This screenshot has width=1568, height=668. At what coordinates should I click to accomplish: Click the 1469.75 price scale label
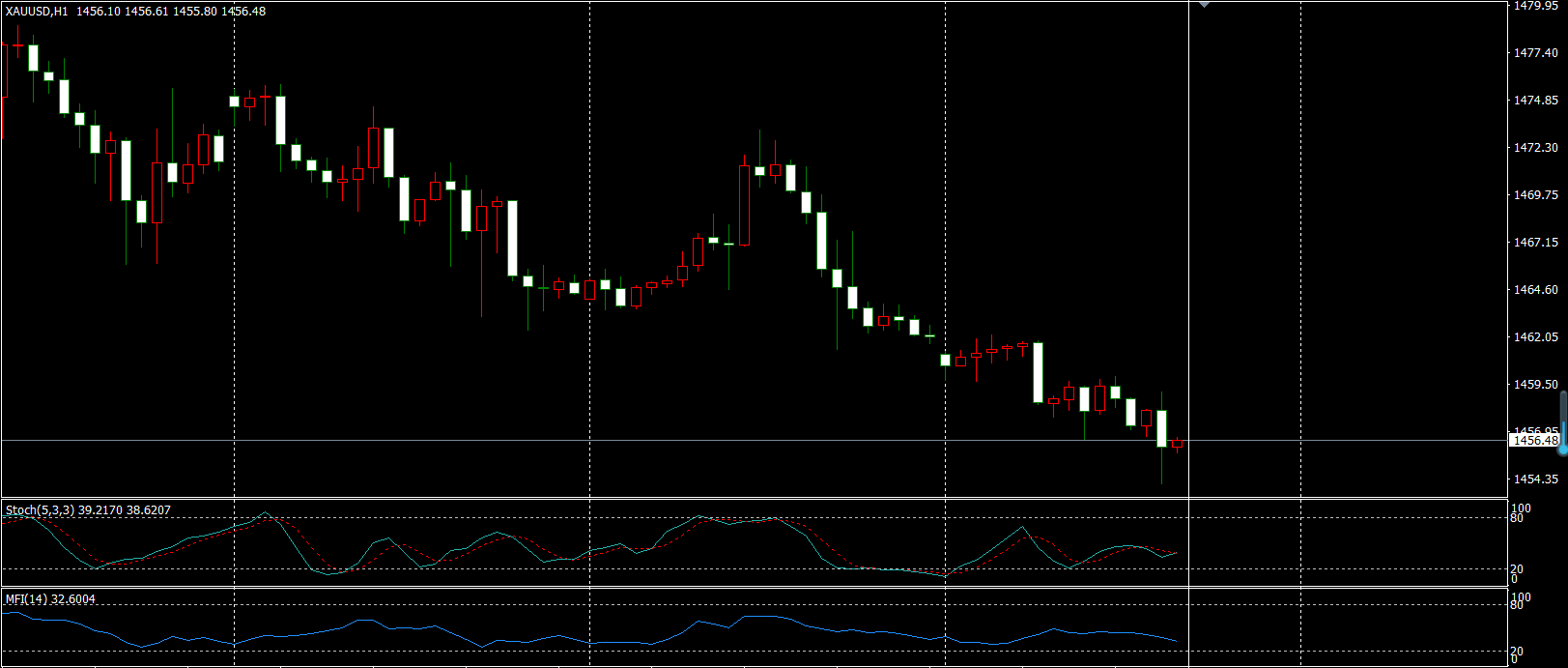tap(1535, 195)
